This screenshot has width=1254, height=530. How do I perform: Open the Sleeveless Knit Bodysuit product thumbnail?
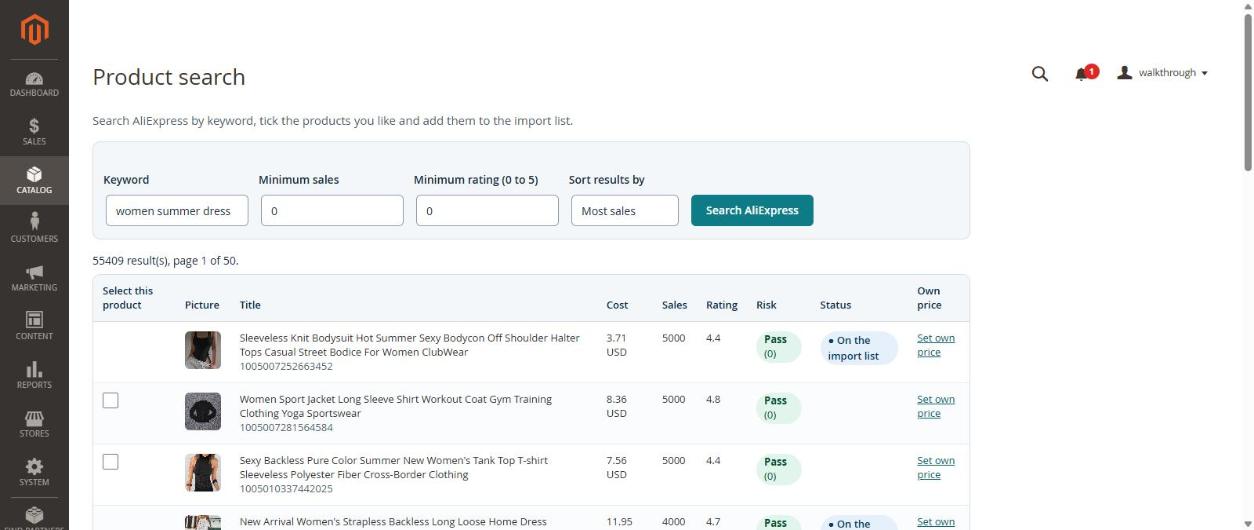coord(203,350)
